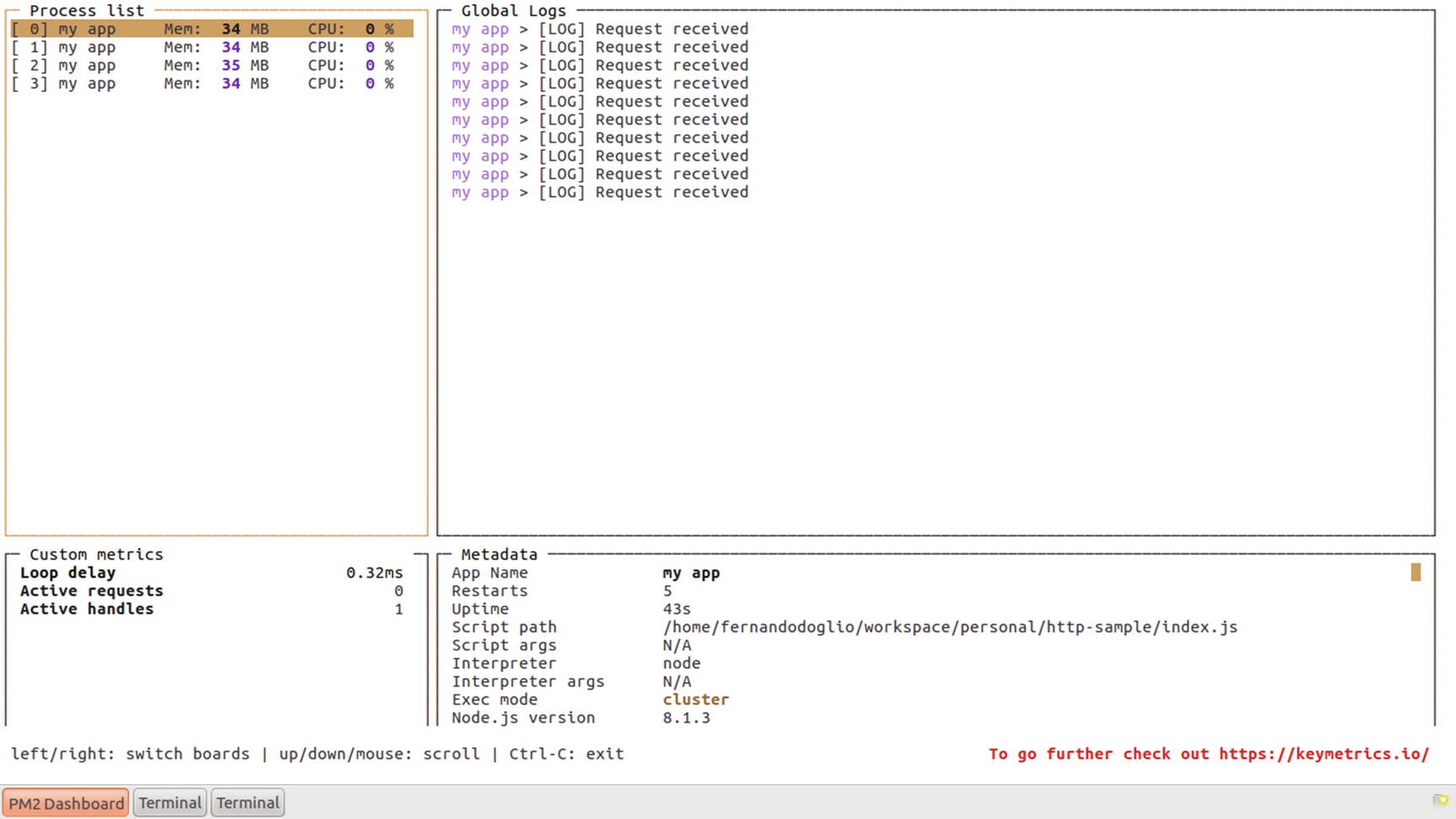Open the second Terminal tab
The width and height of the screenshot is (1456, 819).
(247, 803)
